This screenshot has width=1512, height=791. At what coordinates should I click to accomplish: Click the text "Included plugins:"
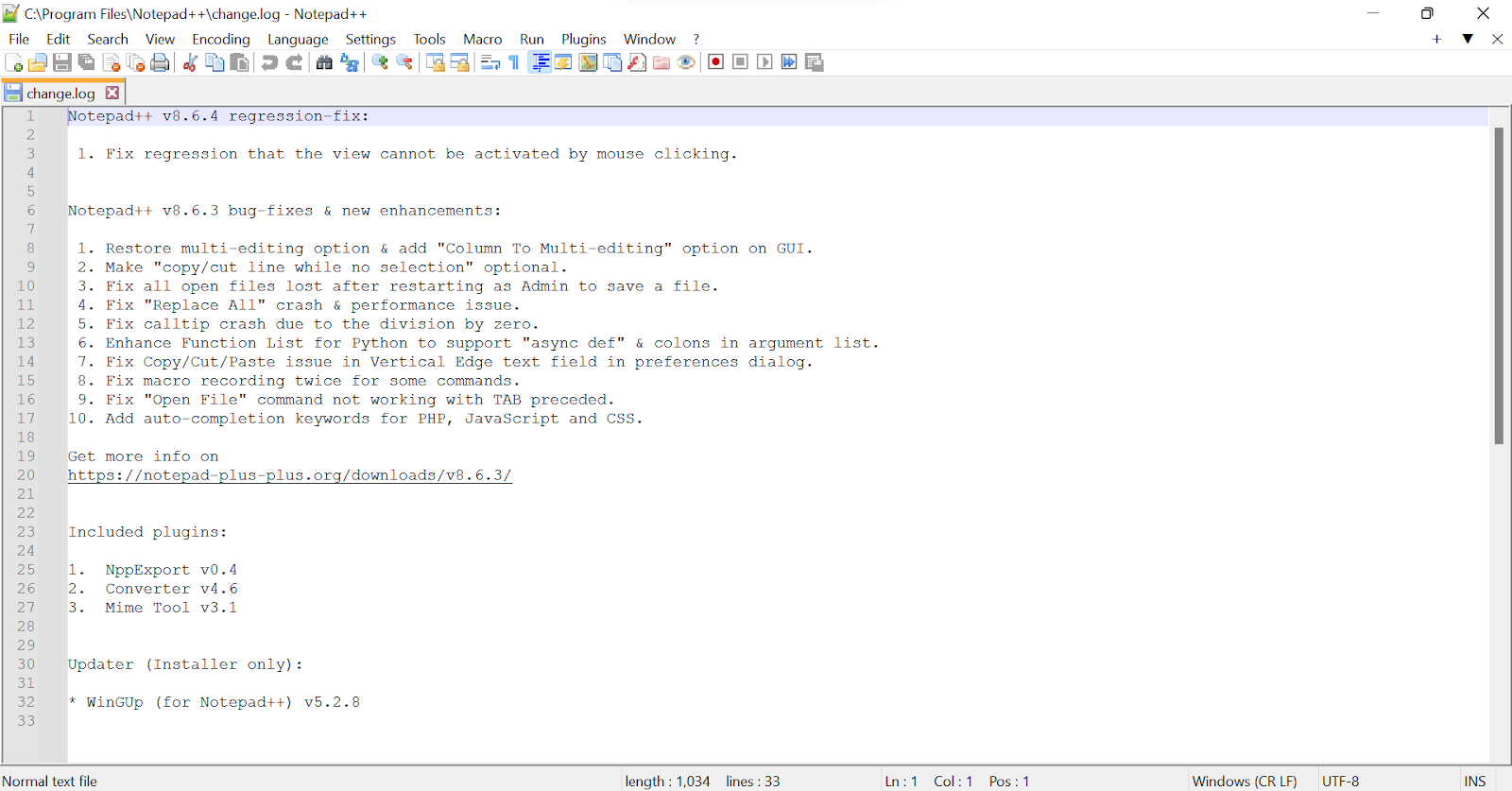pyautogui.click(x=147, y=532)
